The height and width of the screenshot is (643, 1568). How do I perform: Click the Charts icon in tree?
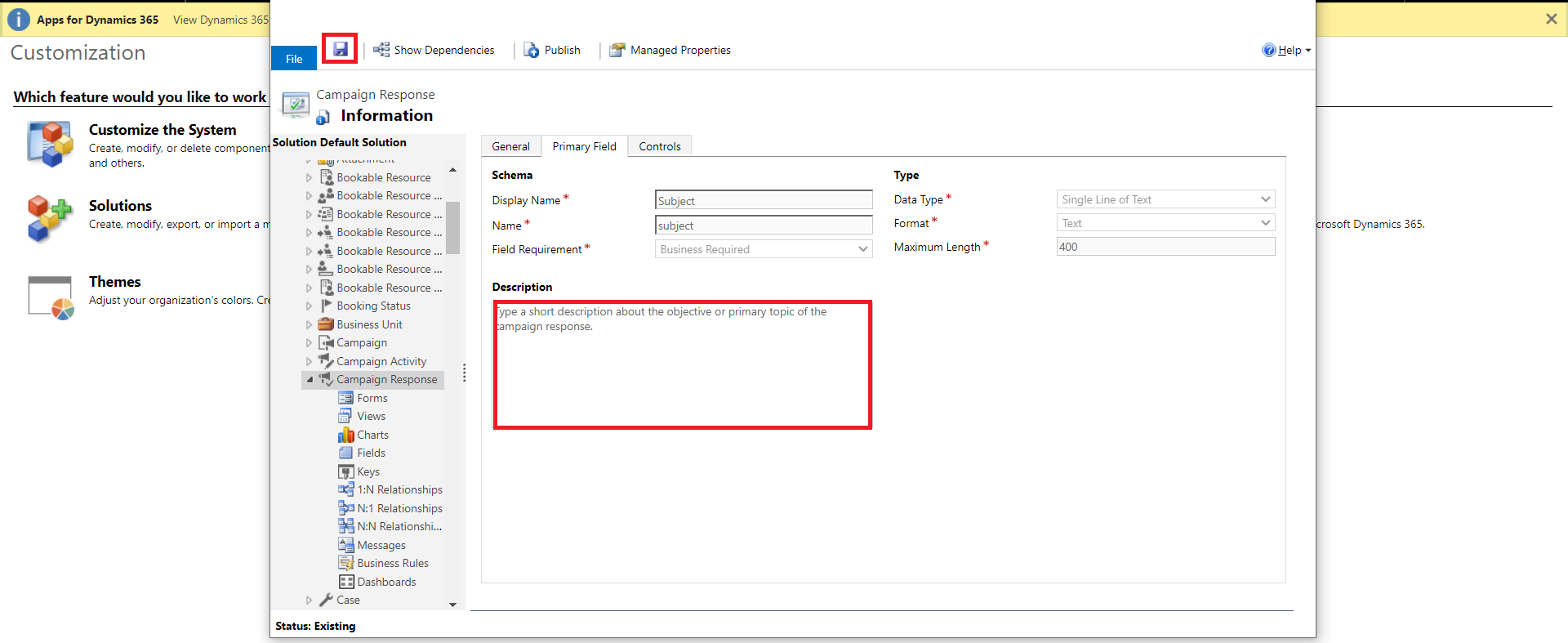click(x=346, y=435)
